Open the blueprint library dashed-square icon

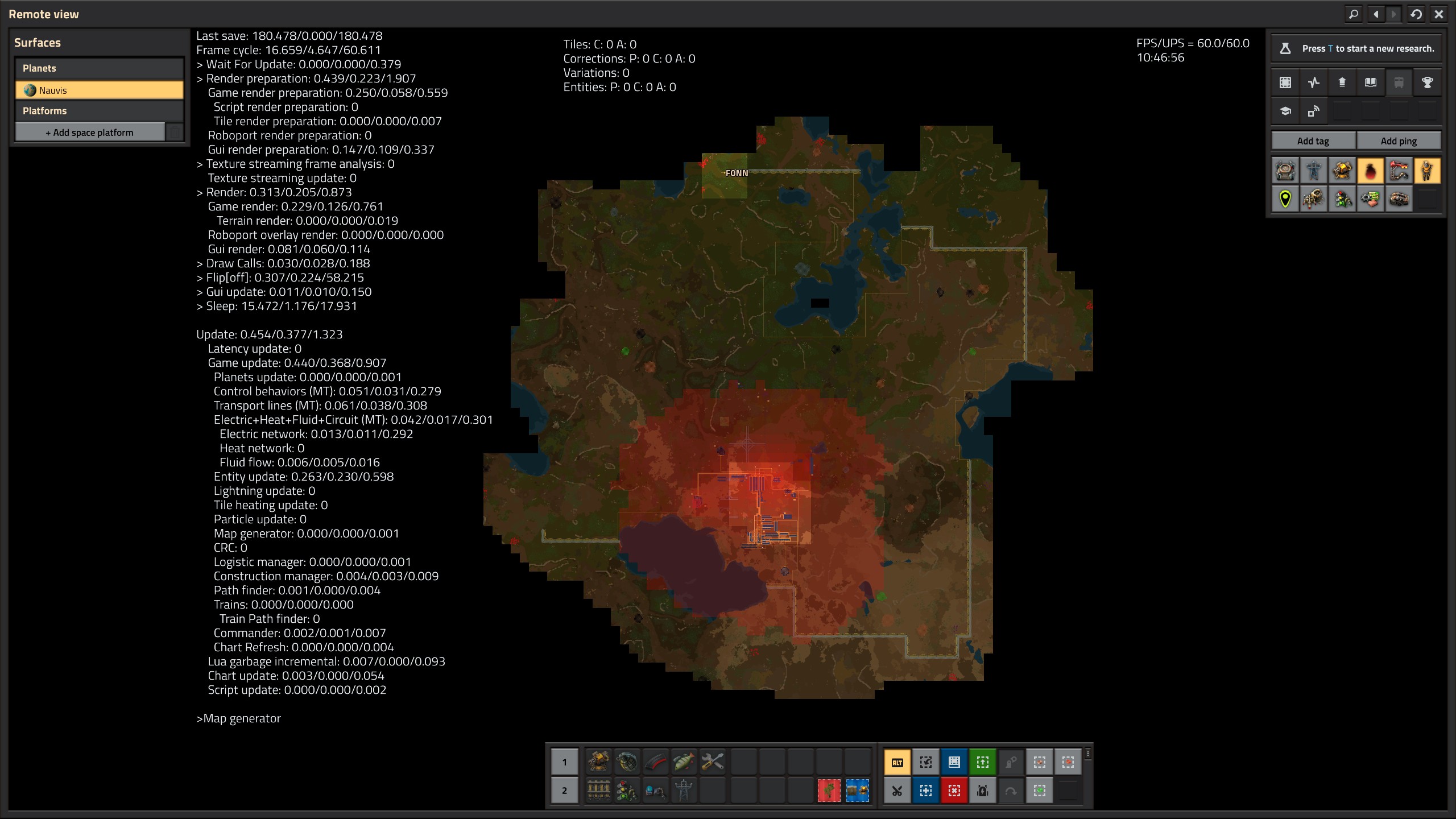[x=1285, y=82]
